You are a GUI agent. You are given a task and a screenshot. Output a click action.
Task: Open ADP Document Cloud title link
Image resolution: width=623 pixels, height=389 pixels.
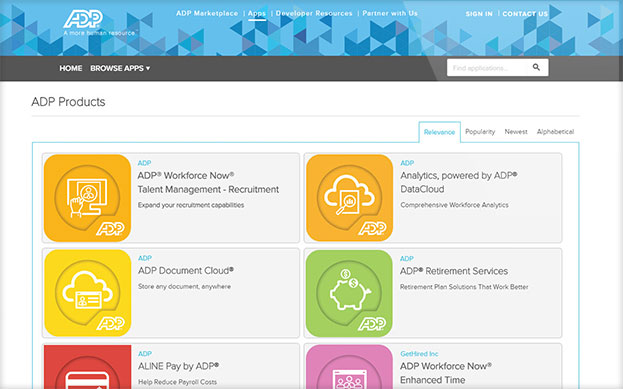tap(186, 271)
